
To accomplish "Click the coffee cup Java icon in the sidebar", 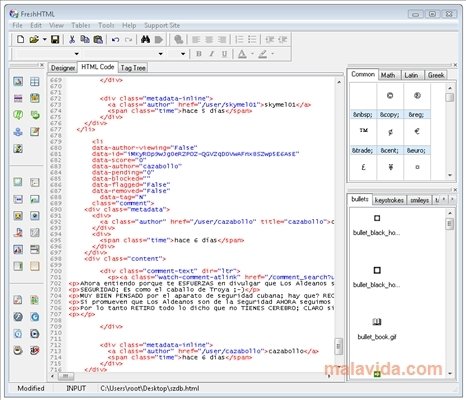I will click(18, 350).
